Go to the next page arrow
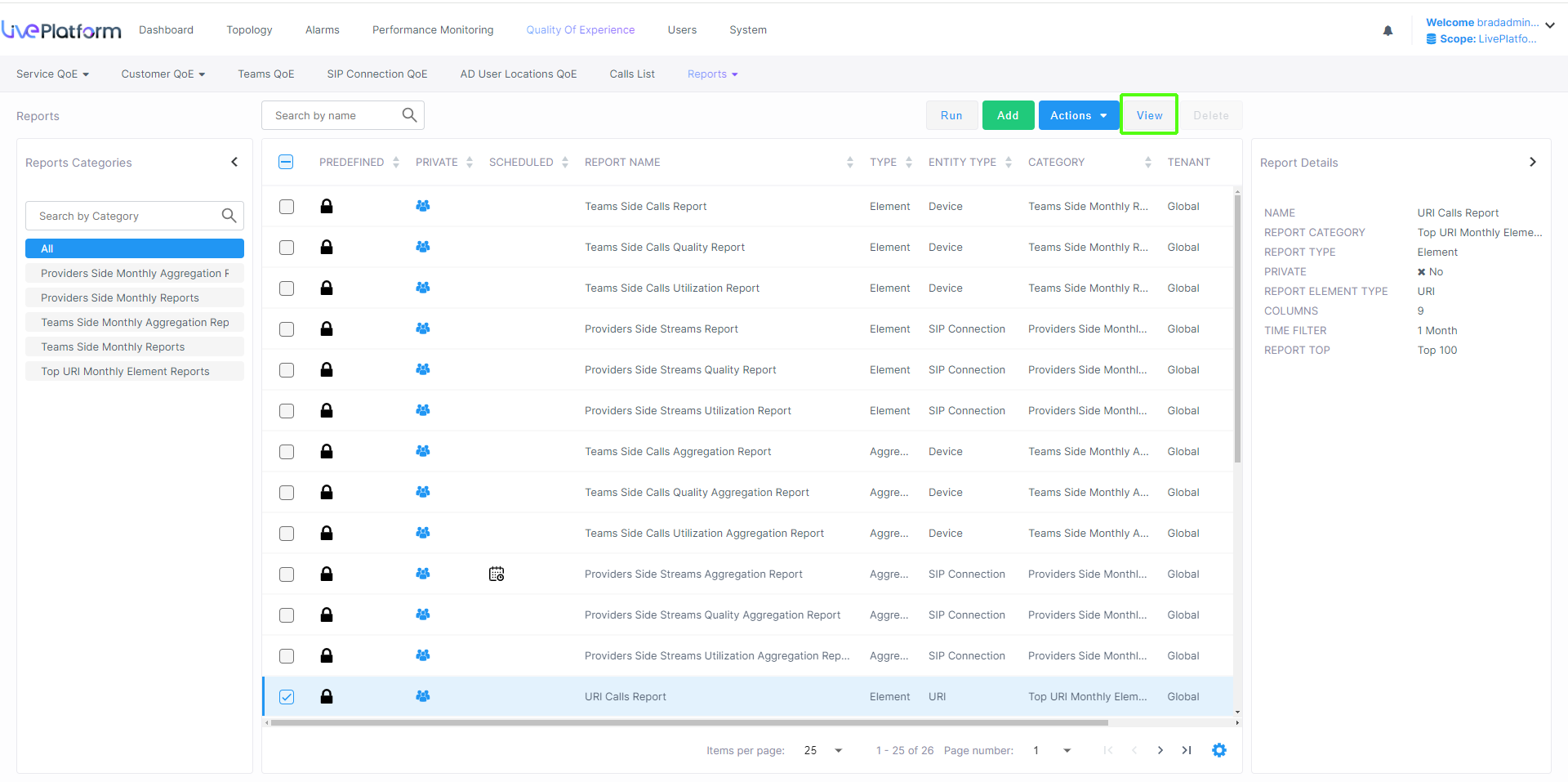Image resolution: width=1568 pixels, height=782 pixels. (x=1160, y=750)
